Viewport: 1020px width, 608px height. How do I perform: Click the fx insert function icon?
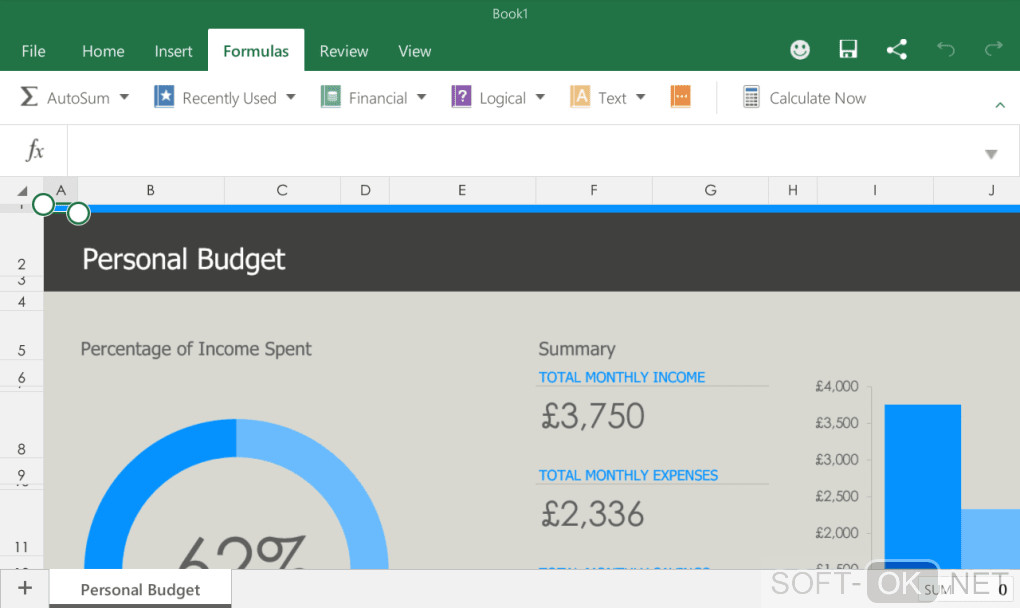(x=34, y=150)
